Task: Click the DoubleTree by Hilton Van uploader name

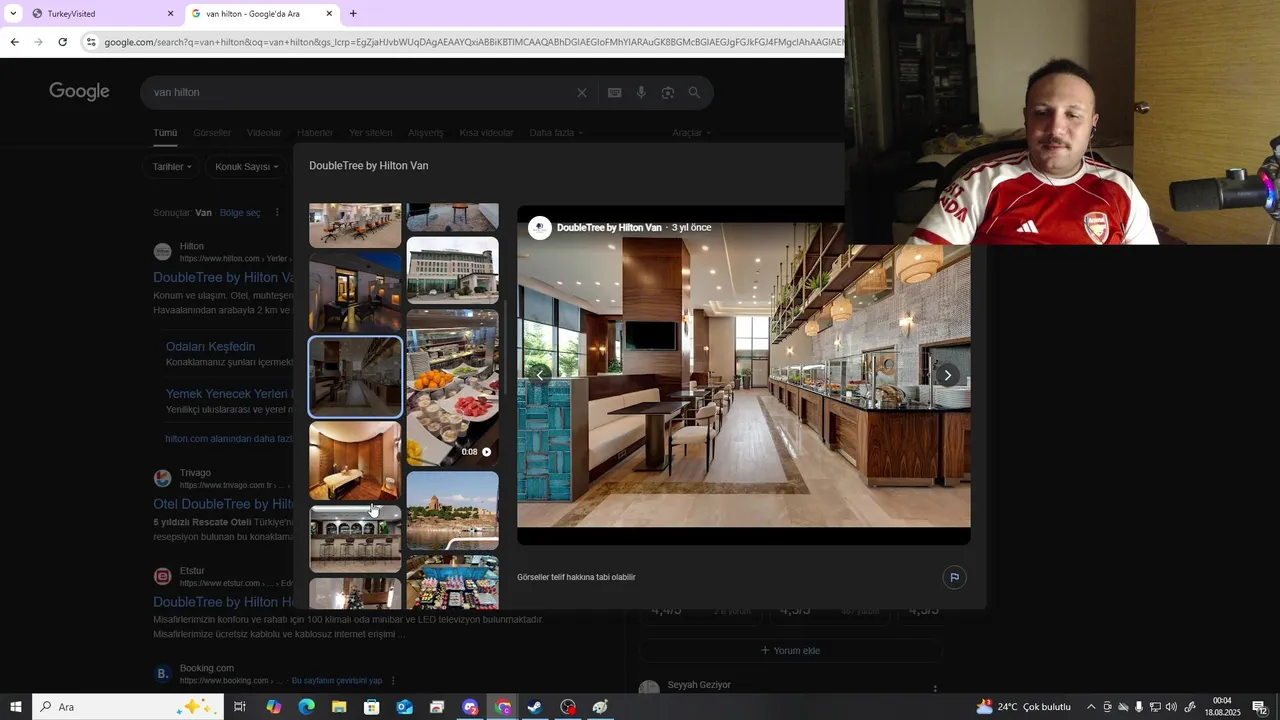Action: coord(609,228)
